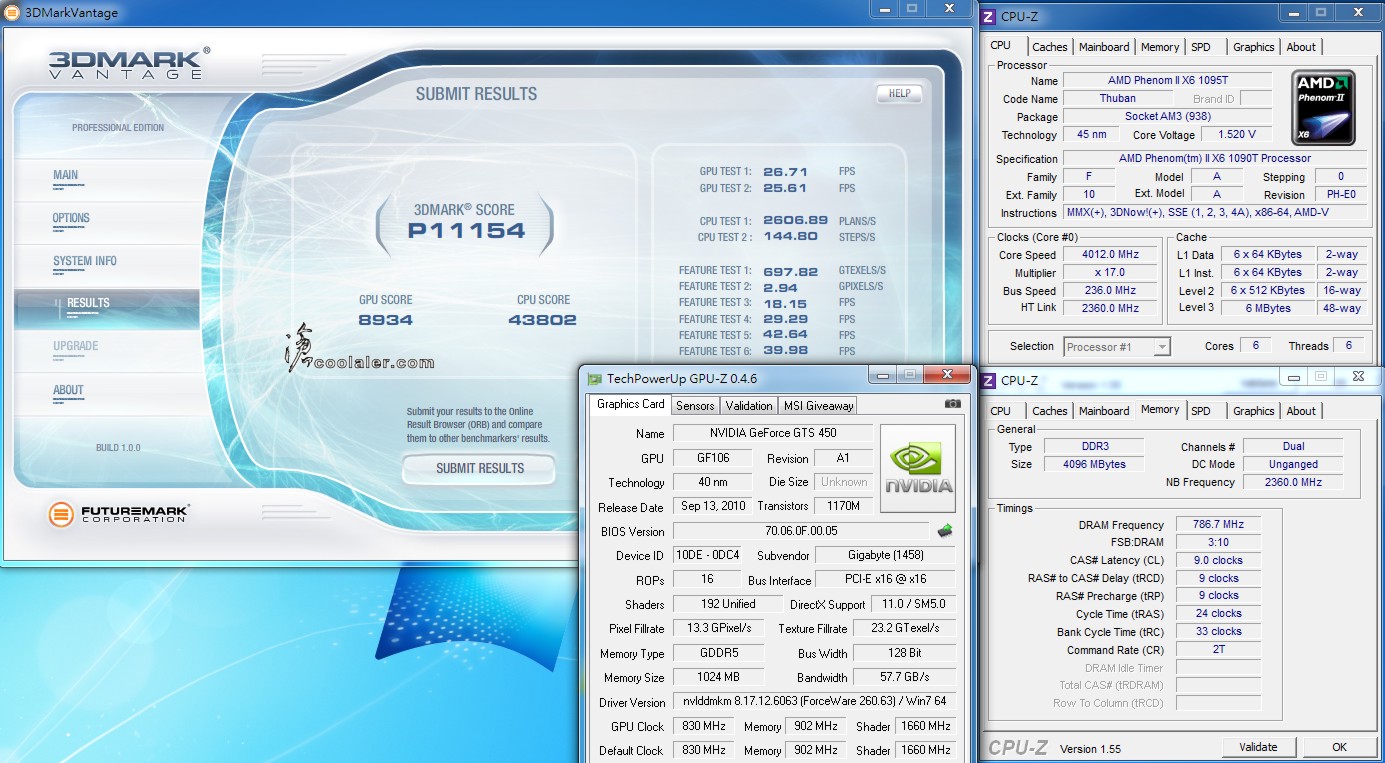Switch to Mainboard tab in top CPU-Z

pyautogui.click(x=1104, y=47)
